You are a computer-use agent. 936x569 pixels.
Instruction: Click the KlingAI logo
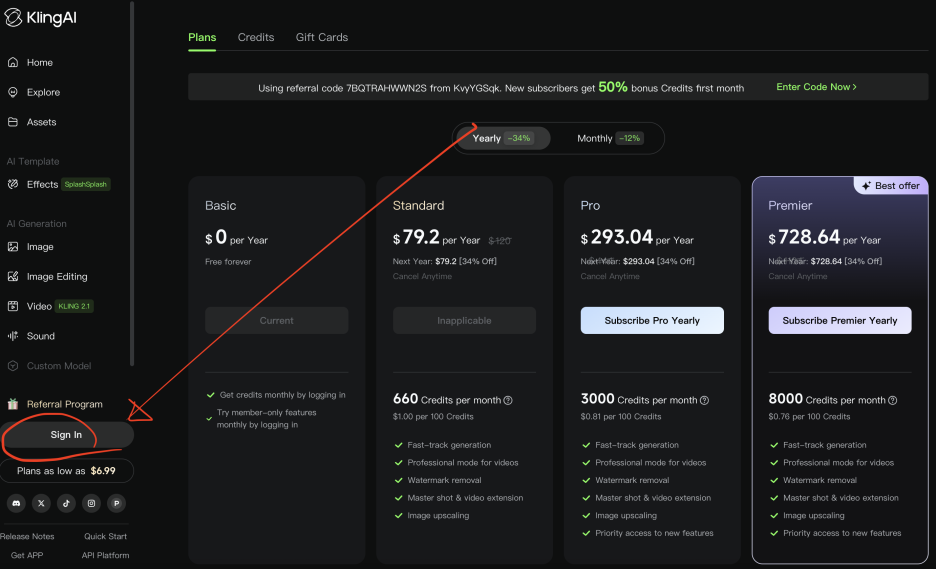coord(41,18)
